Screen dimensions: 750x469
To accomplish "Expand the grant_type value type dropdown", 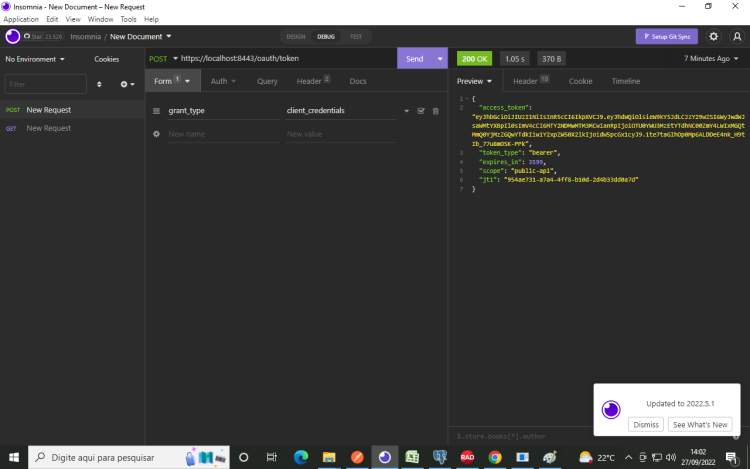I will 407,111.
